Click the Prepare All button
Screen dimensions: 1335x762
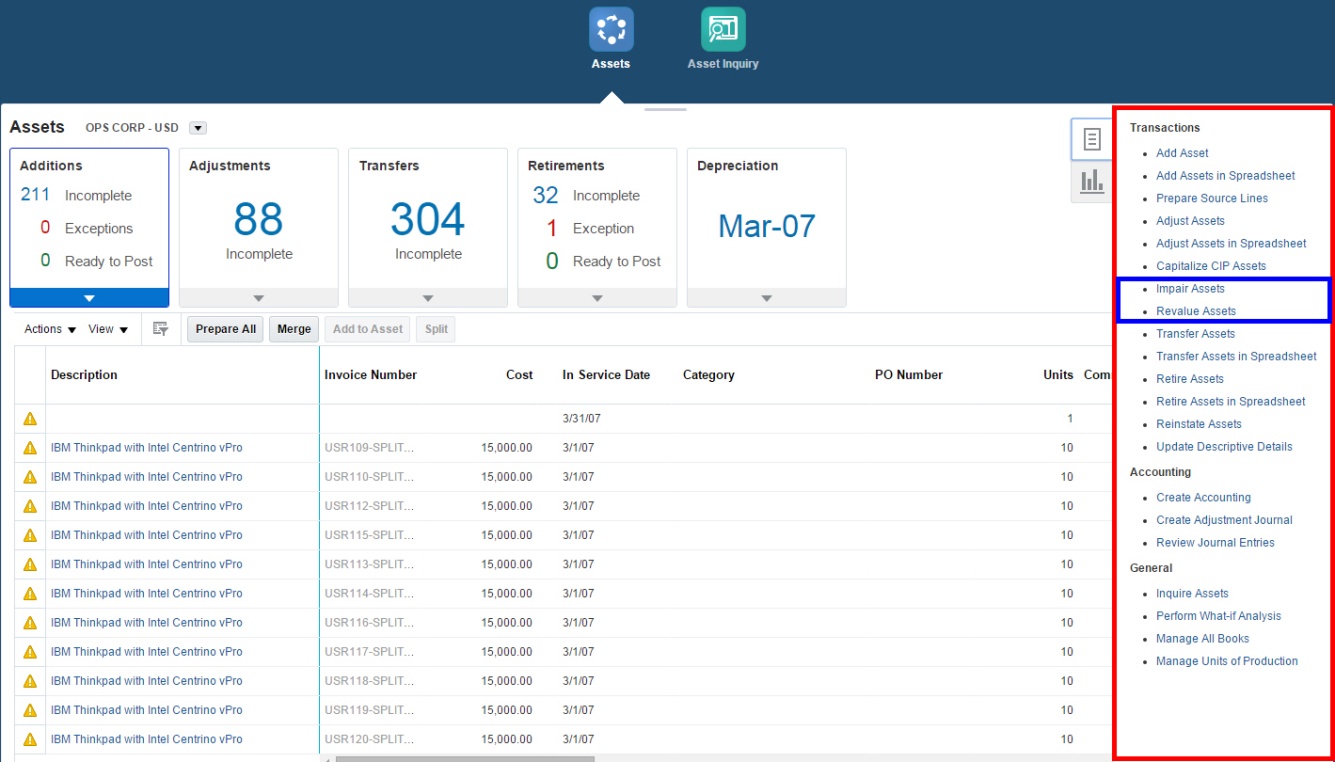226,329
